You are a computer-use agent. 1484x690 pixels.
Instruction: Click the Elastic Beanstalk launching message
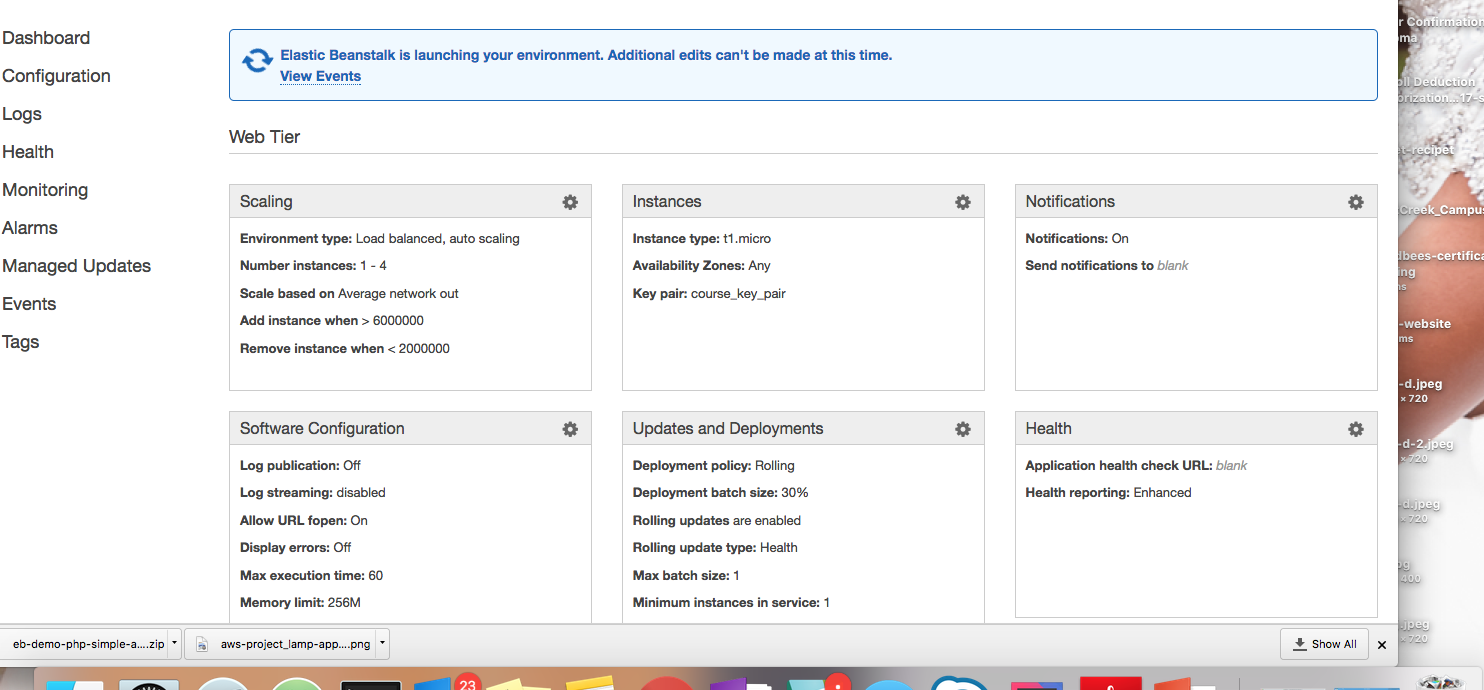click(586, 55)
